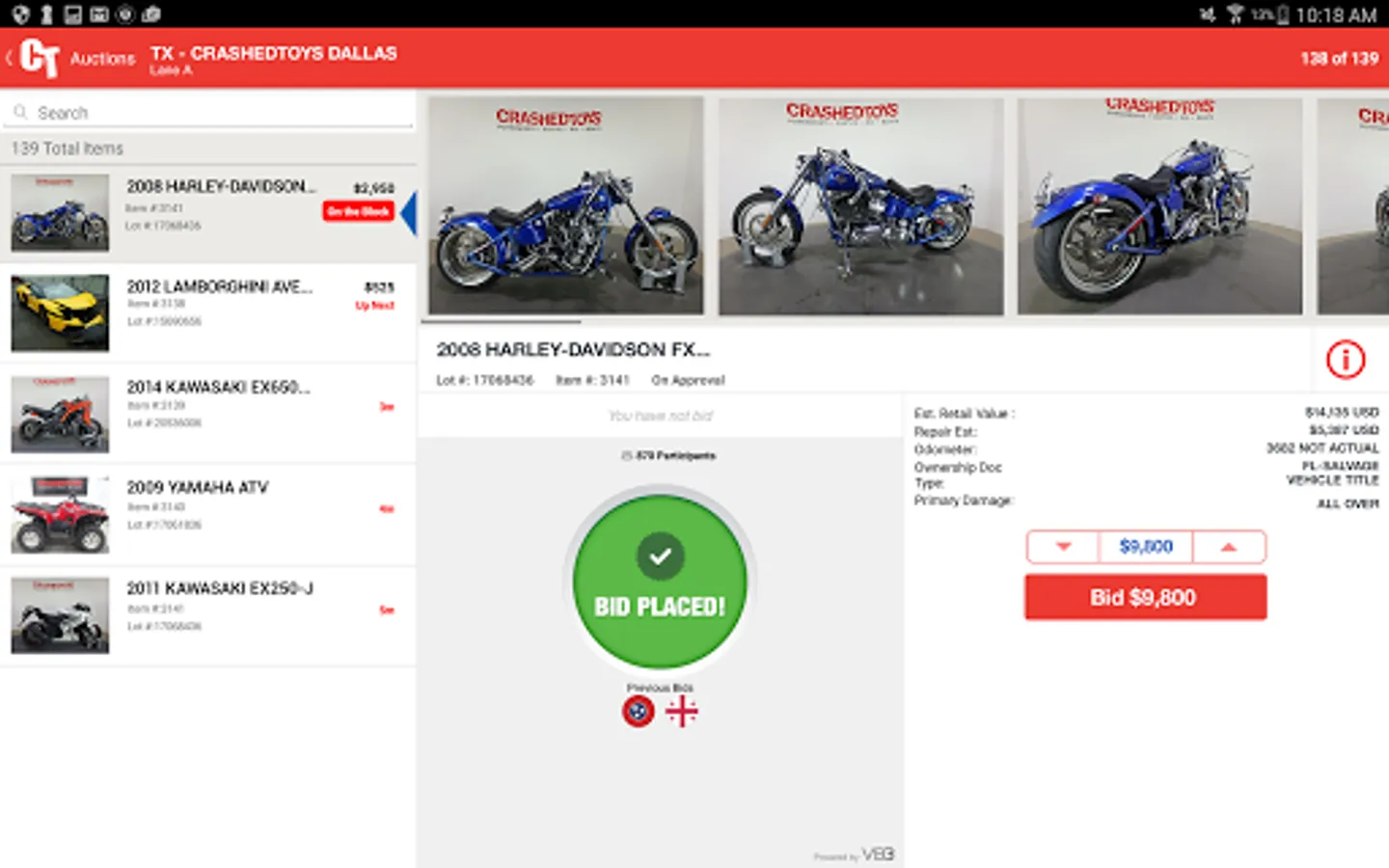The image size is (1389, 868).
Task: Open the Kawasaki EX650 thumbnail image
Action: 60,415
